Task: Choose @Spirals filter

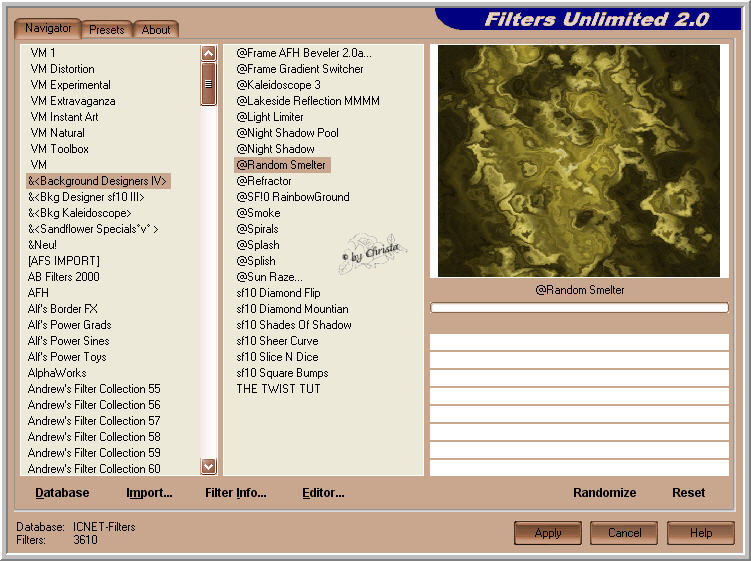Action: (x=257, y=229)
